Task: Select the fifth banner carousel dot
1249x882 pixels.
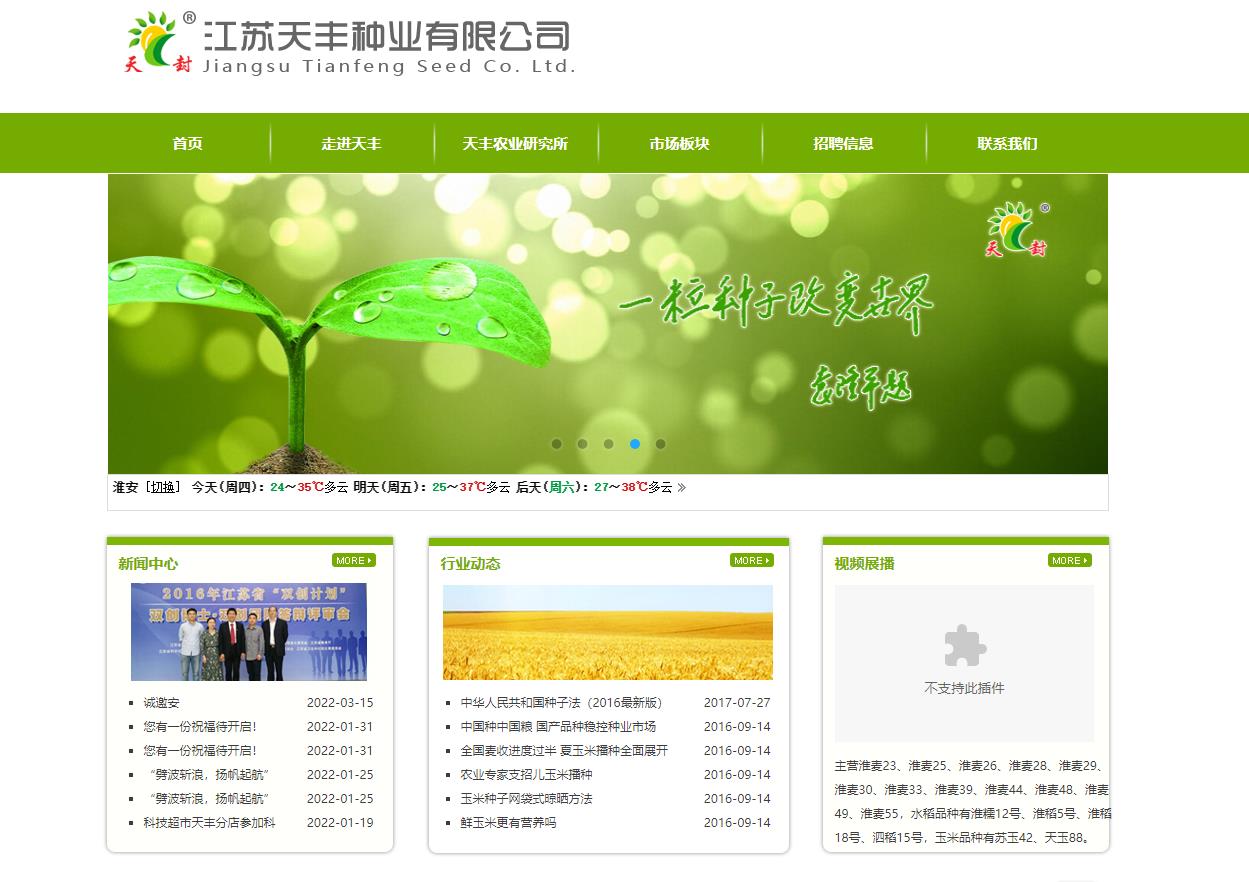Action: point(661,444)
